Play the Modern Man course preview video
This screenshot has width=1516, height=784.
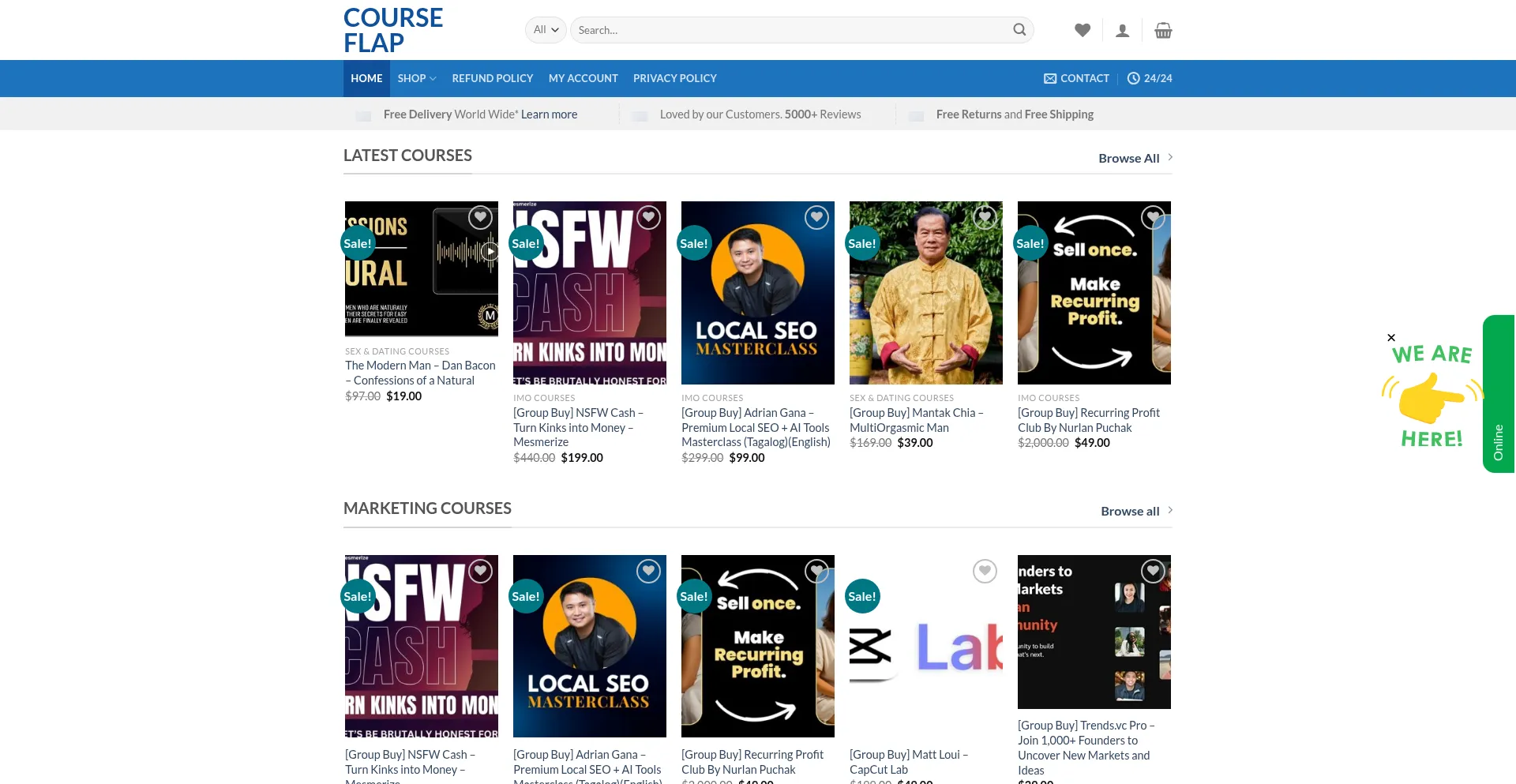click(x=490, y=251)
